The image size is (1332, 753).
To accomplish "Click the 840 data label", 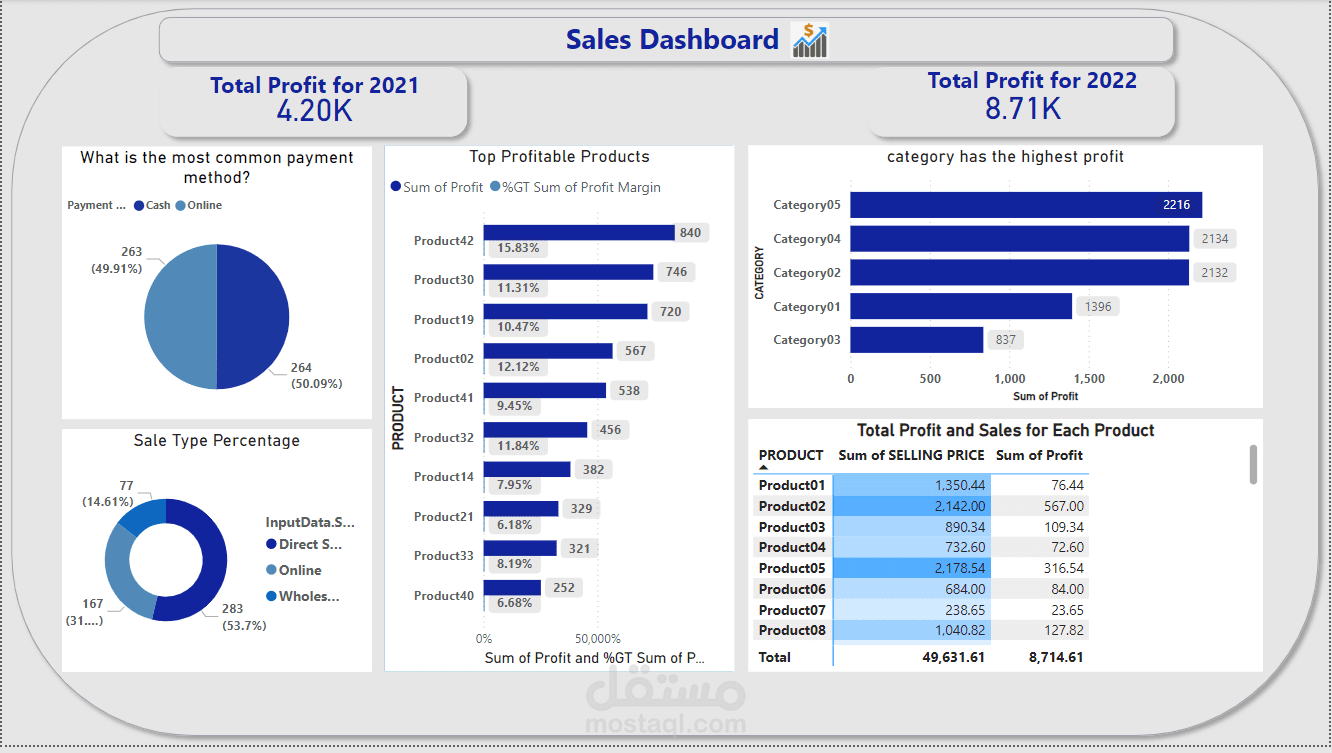I will coord(690,233).
